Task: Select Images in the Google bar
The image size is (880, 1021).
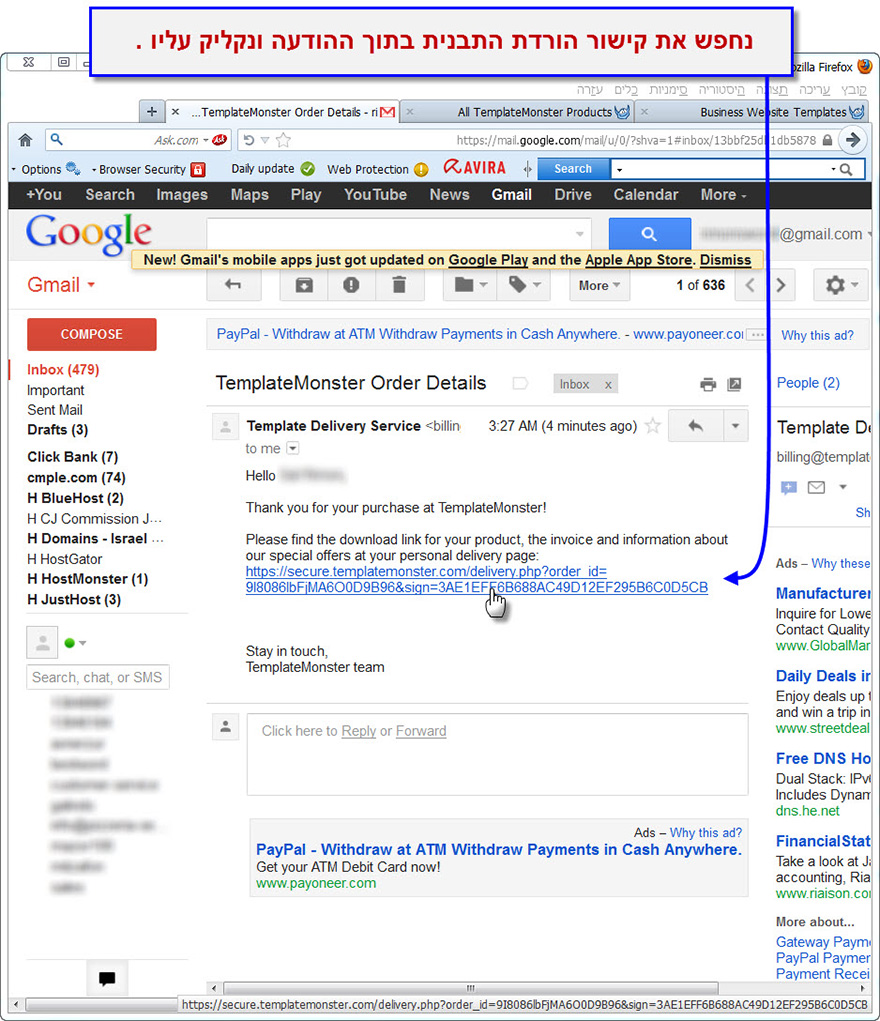Action: tap(182, 195)
